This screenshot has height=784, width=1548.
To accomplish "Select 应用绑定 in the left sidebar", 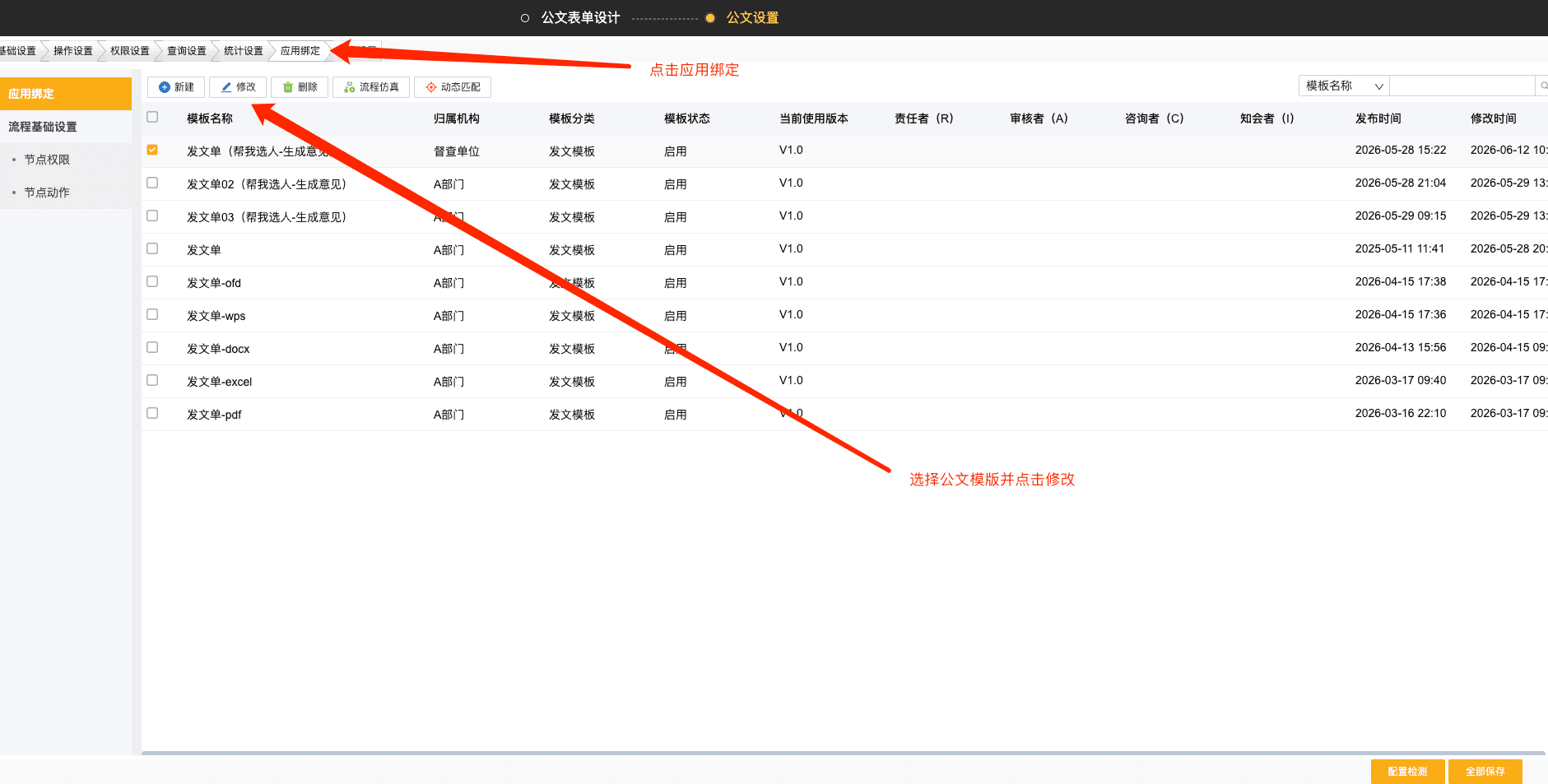I will 66,94.
